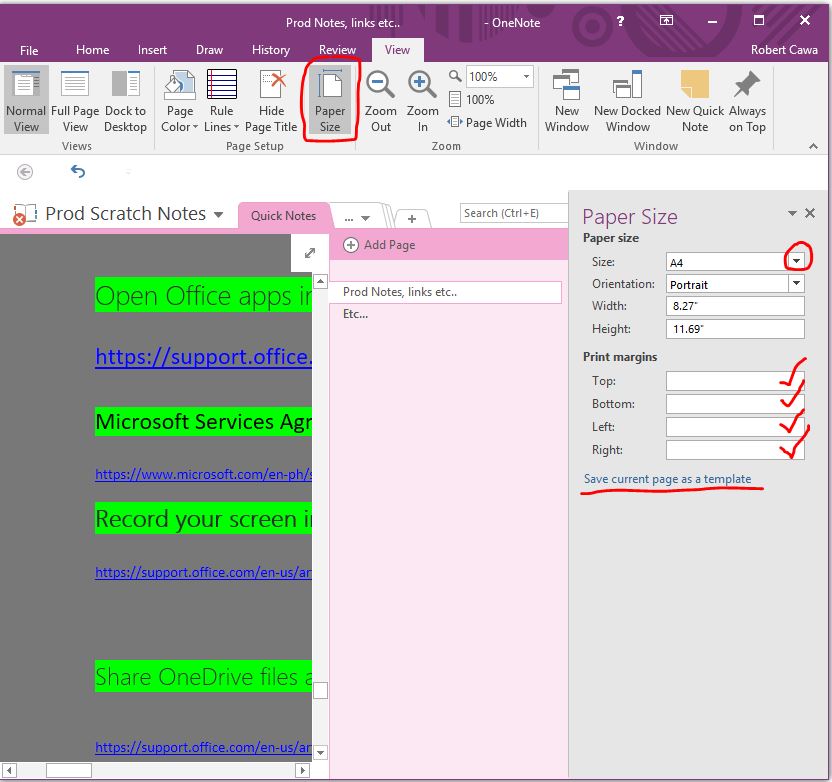Screen dimensions: 832x782
Task: Open the support.office.com link under Open Office apps
Action: 204,357
